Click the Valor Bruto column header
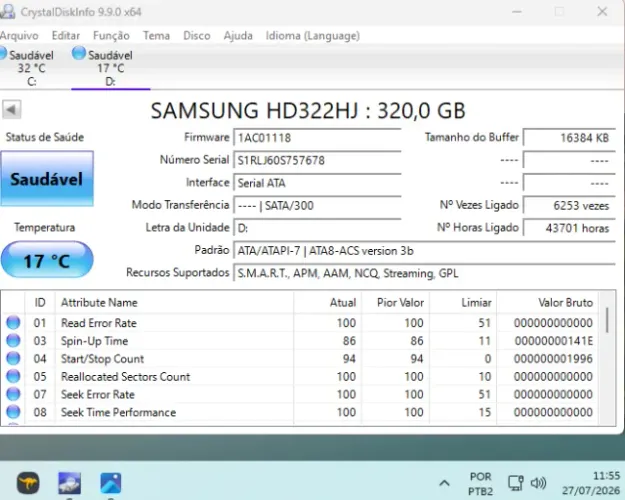Image resolution: width=625 pixels, height=500 pixels. (x=548, y=303)
